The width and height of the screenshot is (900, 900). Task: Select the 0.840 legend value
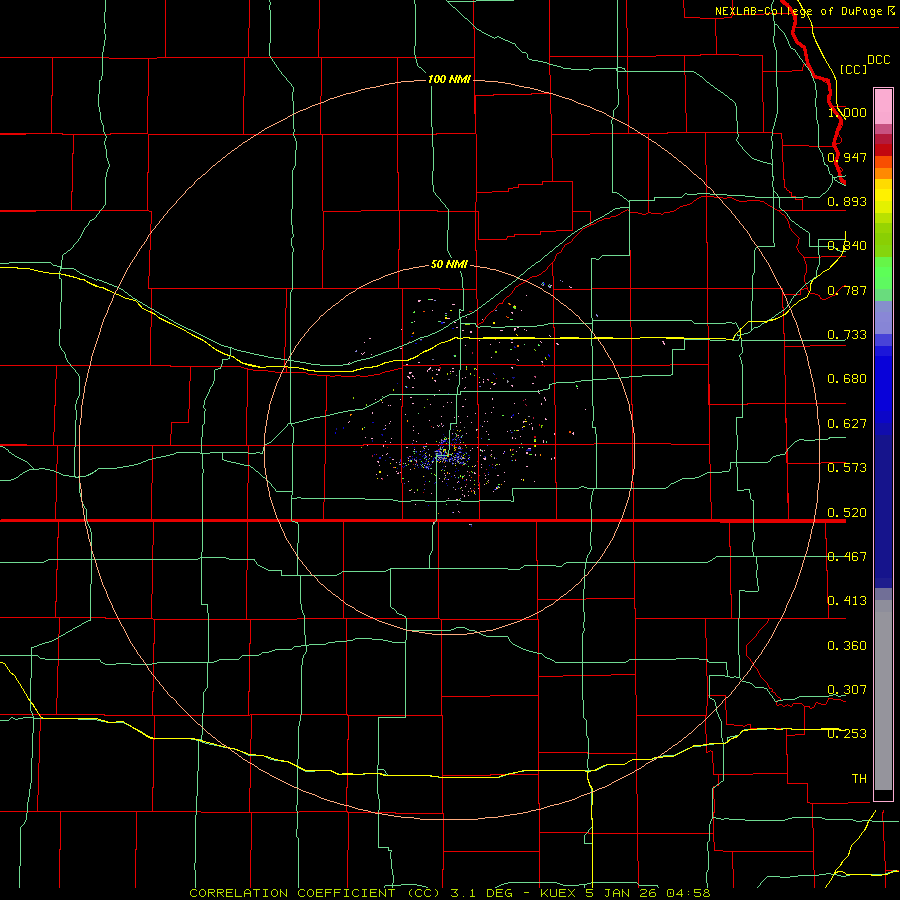coord(847,246)
